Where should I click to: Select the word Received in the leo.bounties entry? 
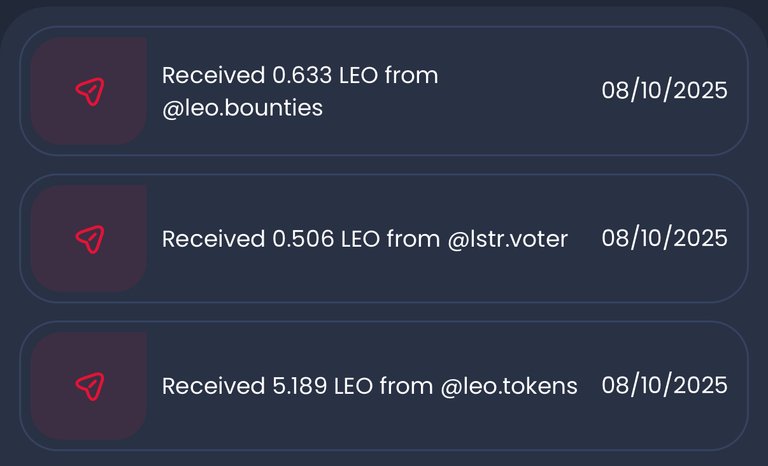coord(214,76)
